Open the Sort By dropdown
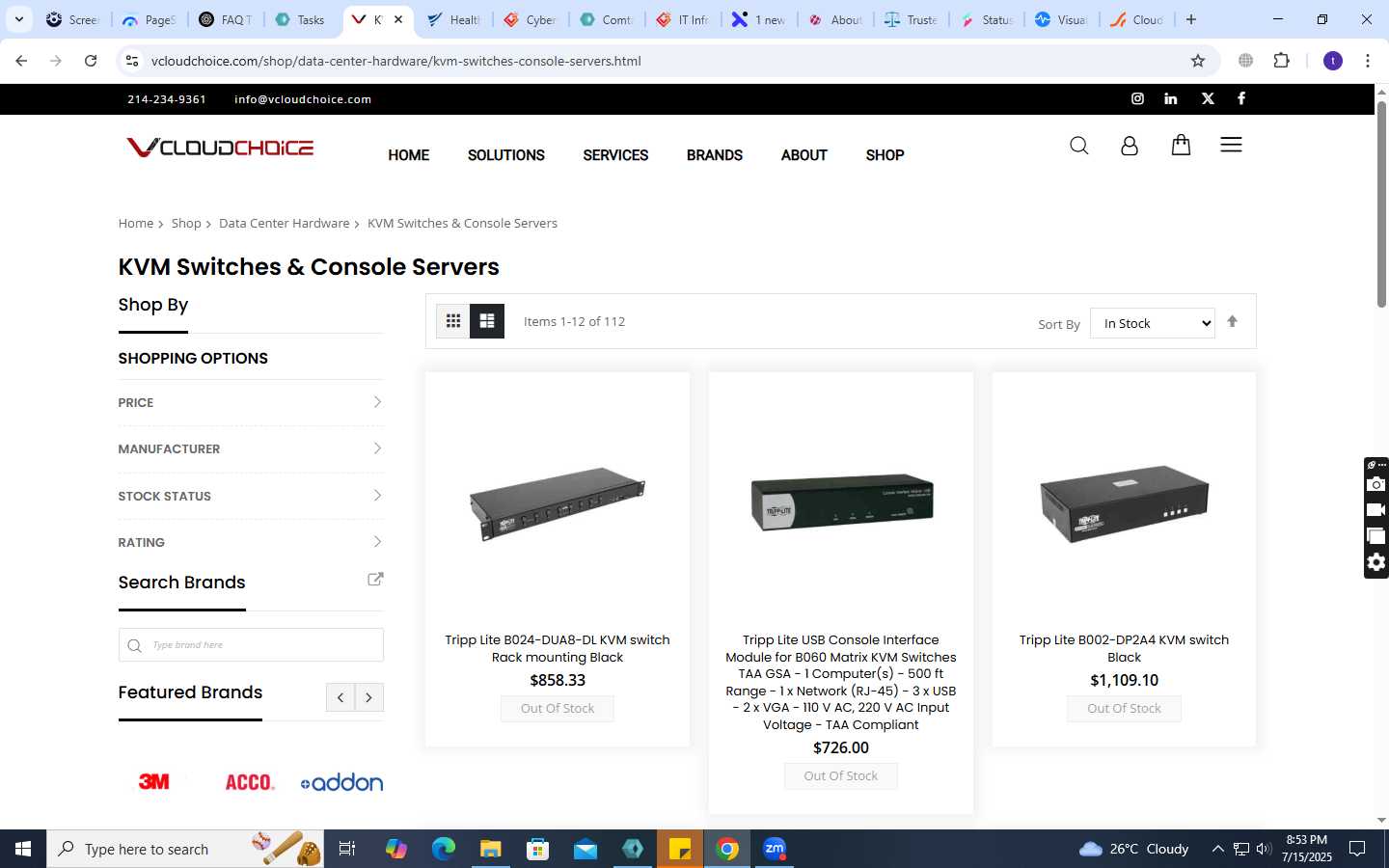The height and width of the screenshot is (868, 1389). pyautogui.click(x=1153, y=323)
